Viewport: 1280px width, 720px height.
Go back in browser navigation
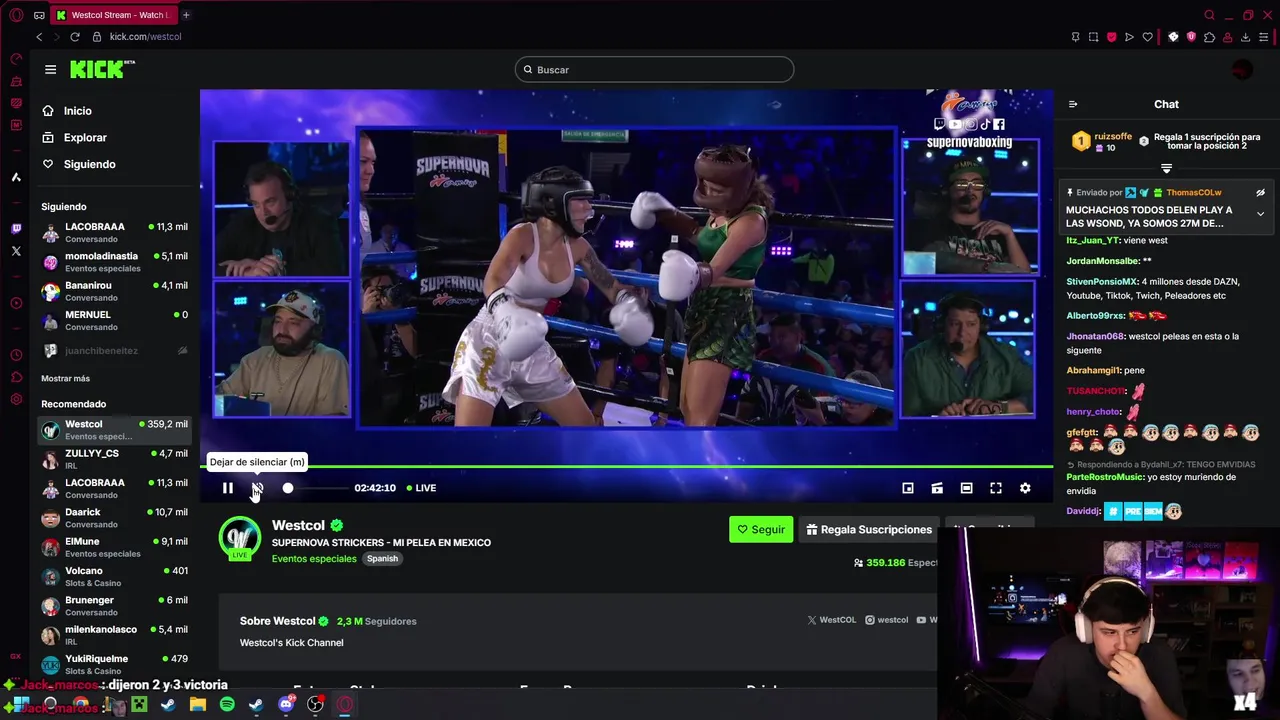(x=39, y=37)
